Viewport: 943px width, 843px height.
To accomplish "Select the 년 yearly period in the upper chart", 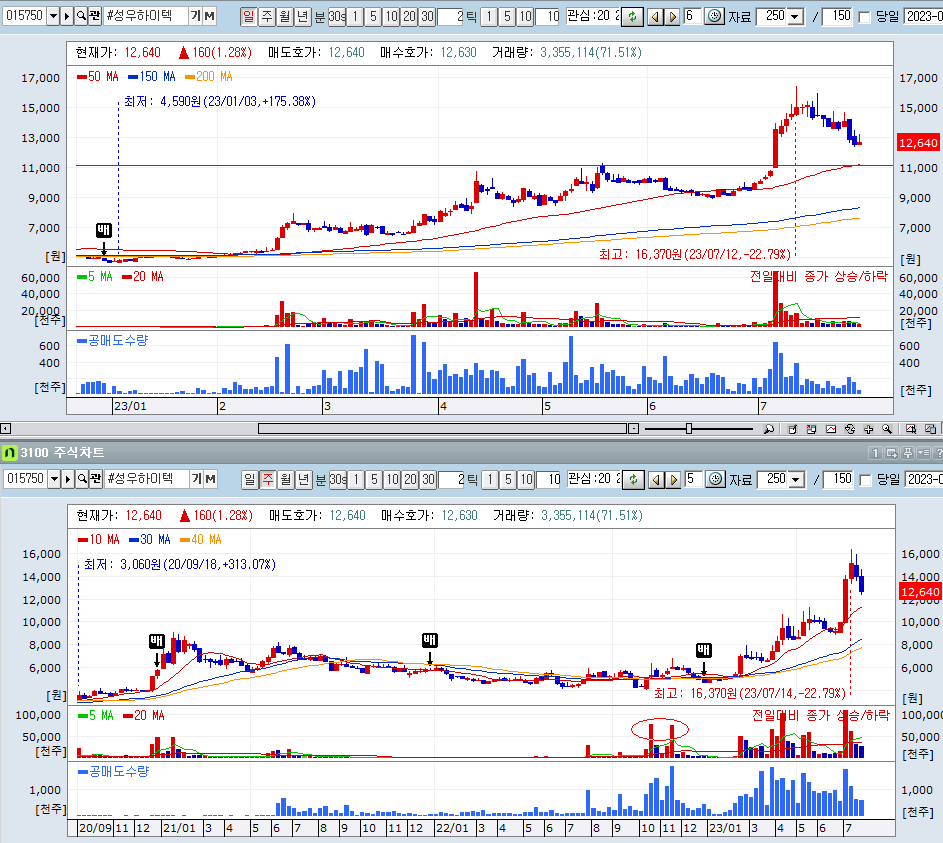I will click(x=303, y=16).
